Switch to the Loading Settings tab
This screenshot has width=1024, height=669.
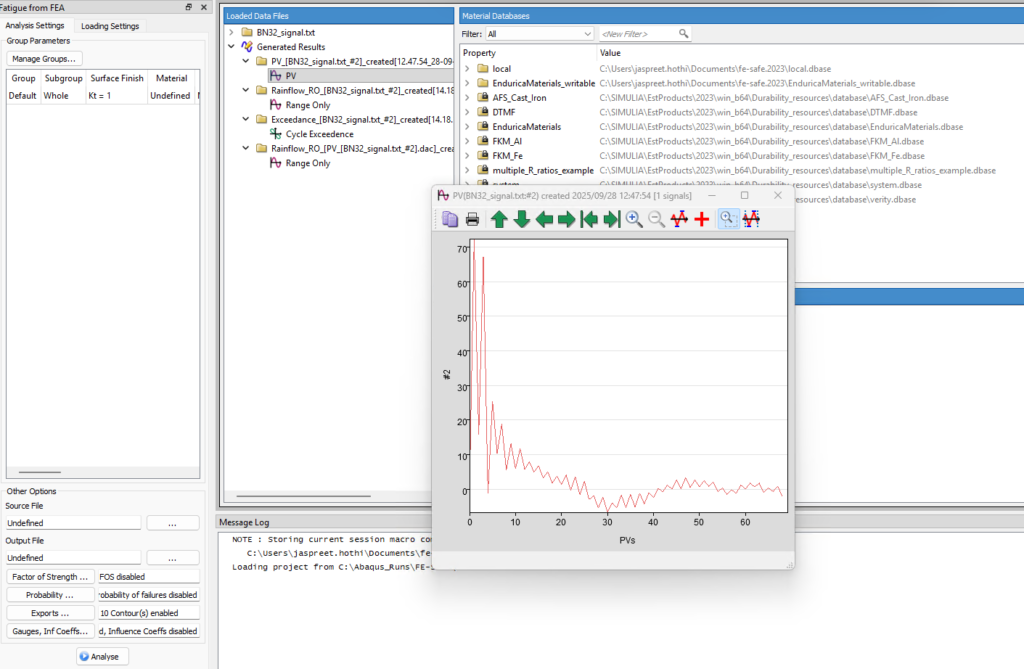110,26
